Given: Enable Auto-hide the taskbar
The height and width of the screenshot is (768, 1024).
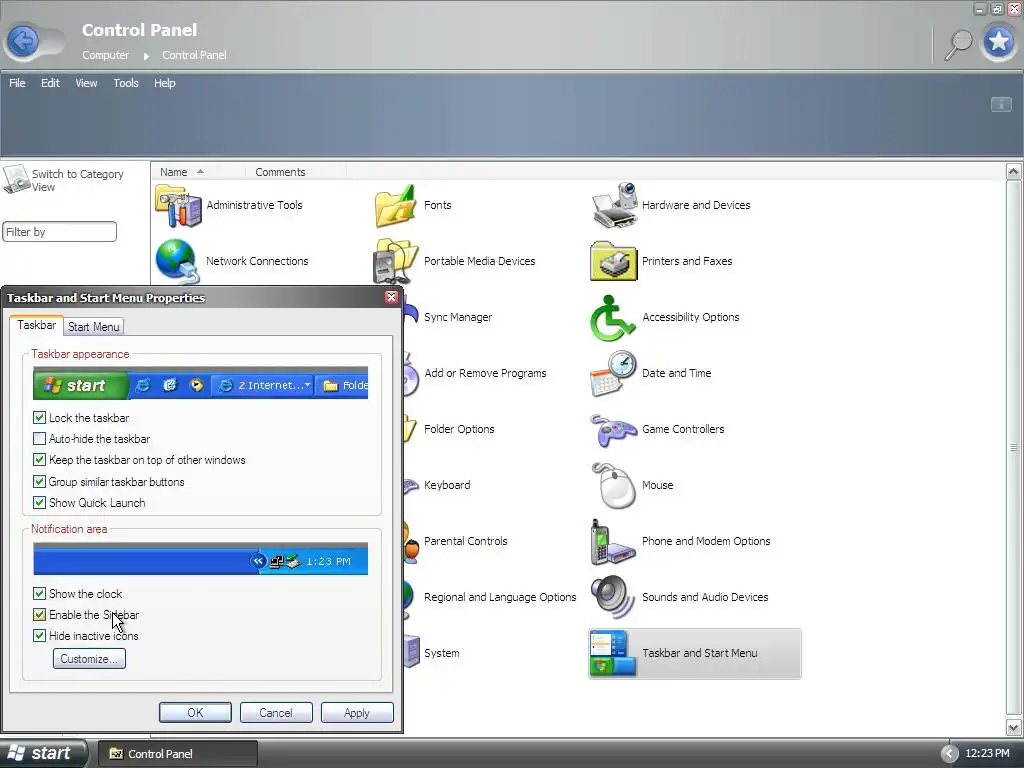Looking at the screenshot, I should click(39, 439).
